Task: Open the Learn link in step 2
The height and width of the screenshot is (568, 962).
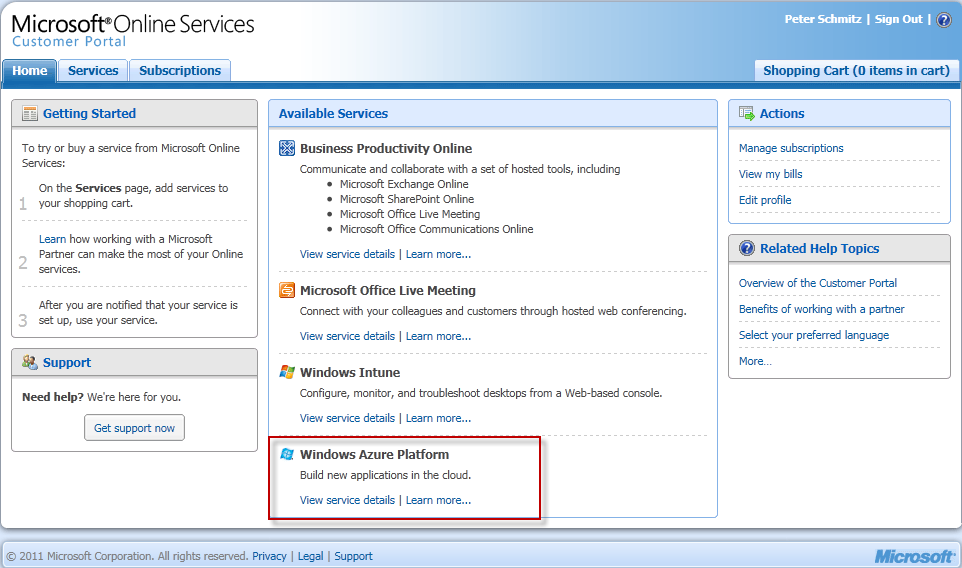Action: click(x=52, y=239)
